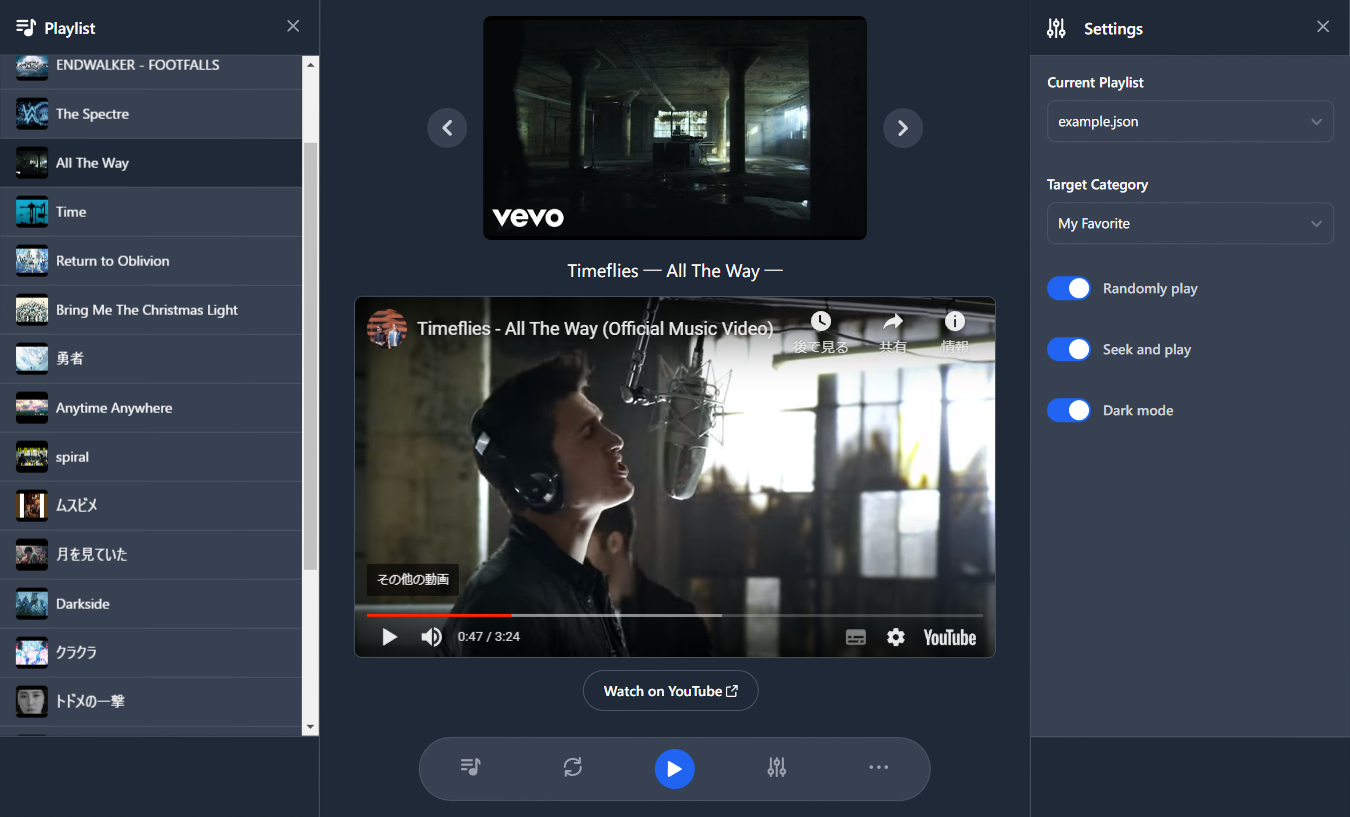Click the Settings header sliders icon
This screenshot has height=817, width=1350.
(1056, 28)
